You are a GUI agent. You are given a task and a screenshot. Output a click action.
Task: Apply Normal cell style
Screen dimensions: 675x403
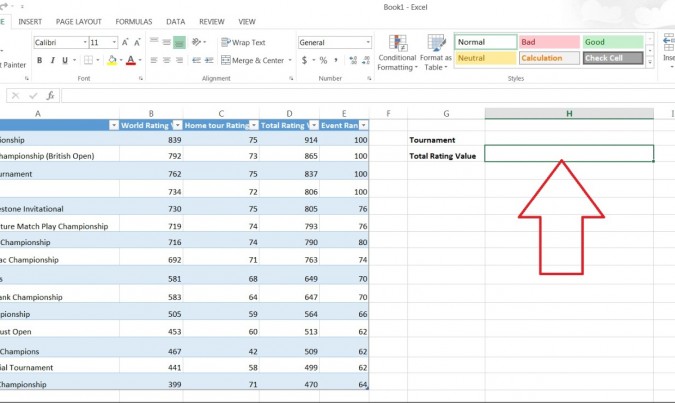(x=486, y=42)
